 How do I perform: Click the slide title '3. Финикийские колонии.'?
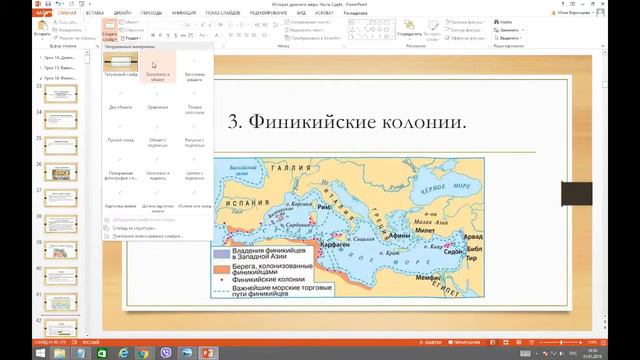(x=347, y=122)
